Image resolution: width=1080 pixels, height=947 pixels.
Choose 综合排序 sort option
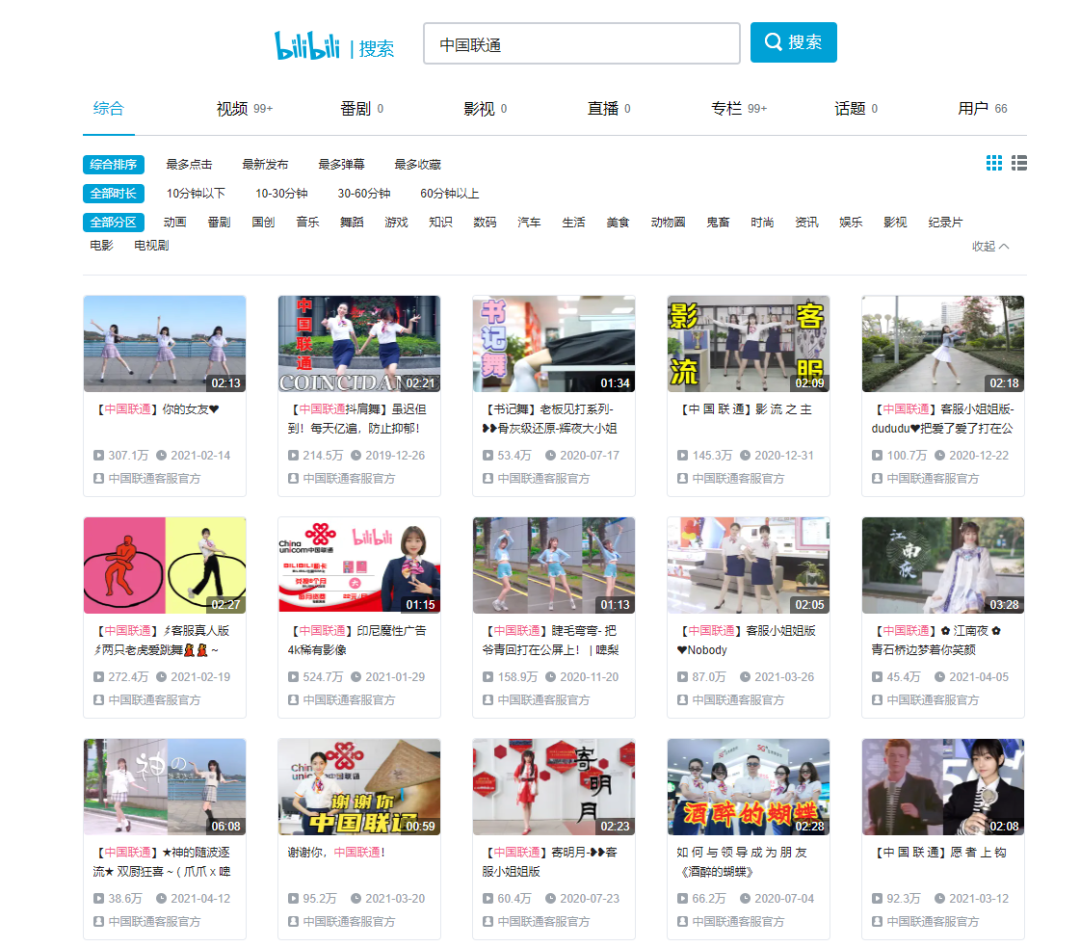[114, 165]
